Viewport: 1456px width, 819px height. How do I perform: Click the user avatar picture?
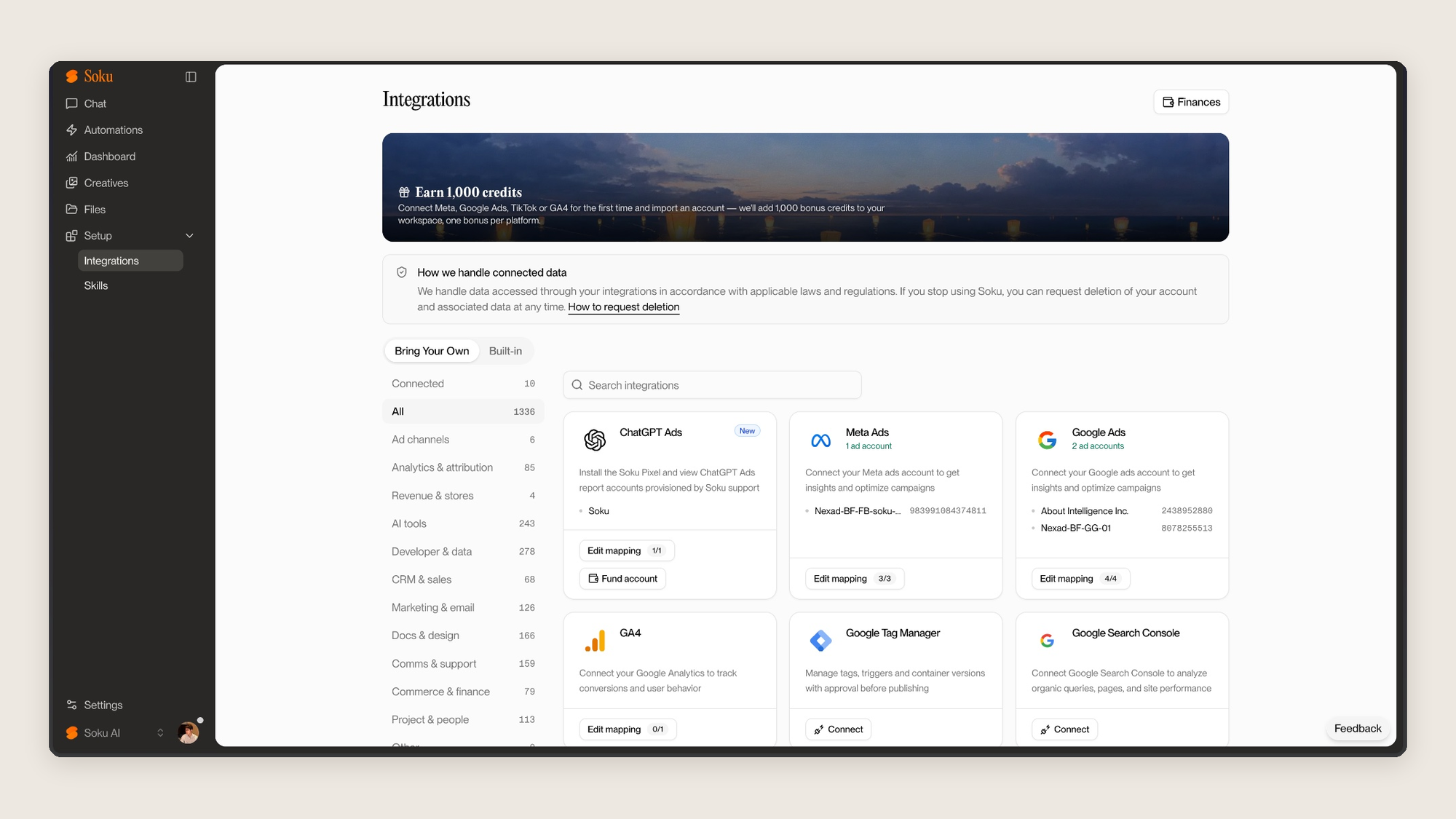(188, 733)
